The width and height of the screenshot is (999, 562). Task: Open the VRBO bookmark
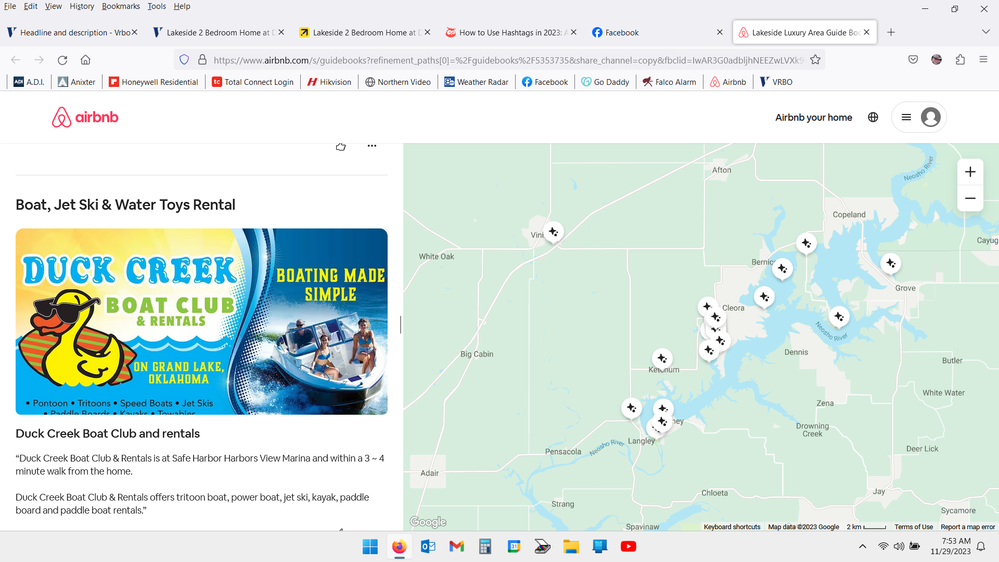click(776, 82)
